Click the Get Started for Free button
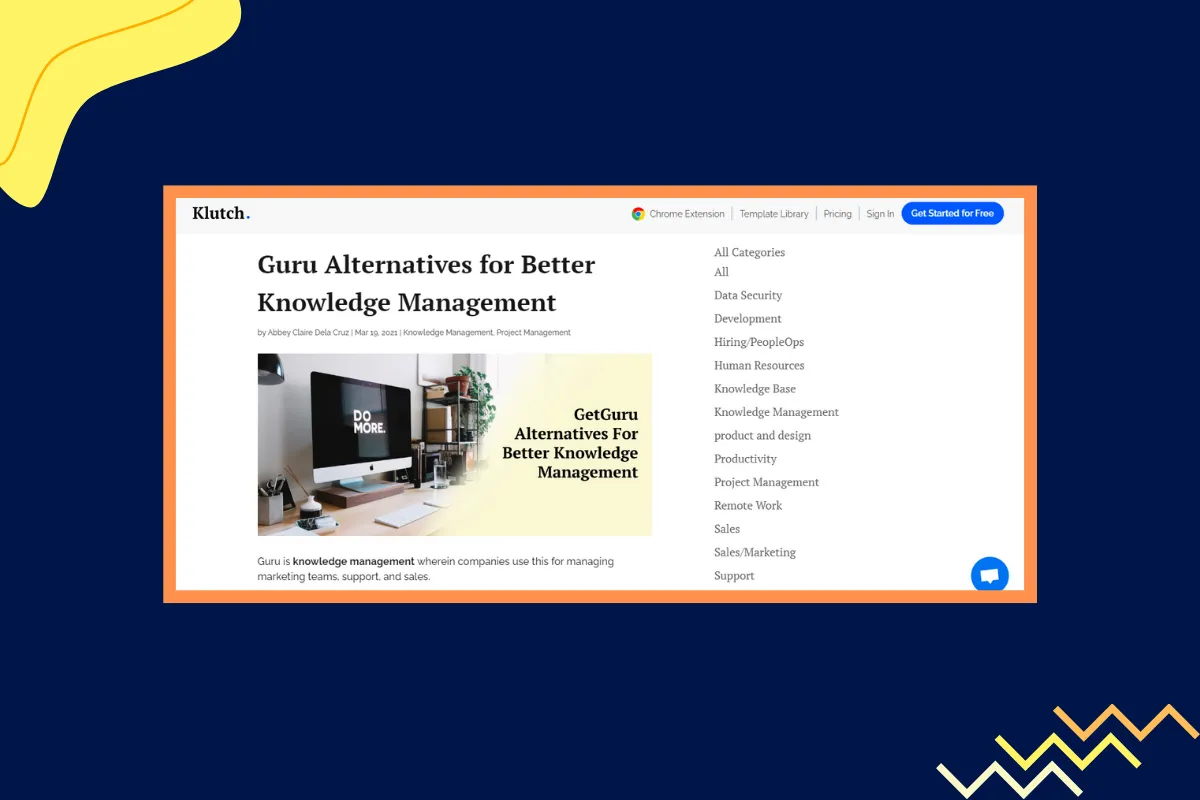This screenshot has height=800, width=1200. coord(952,213)
